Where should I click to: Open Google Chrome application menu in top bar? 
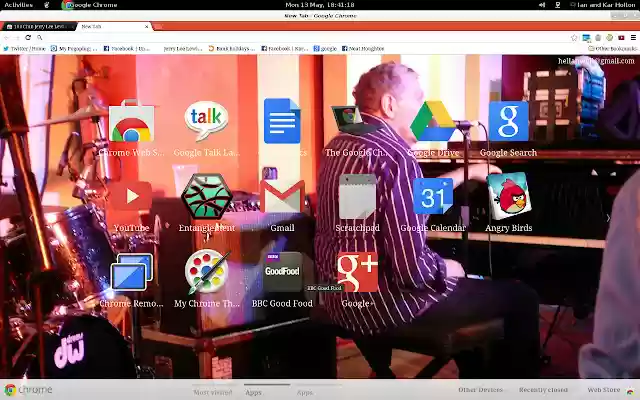tap(89, 5)
